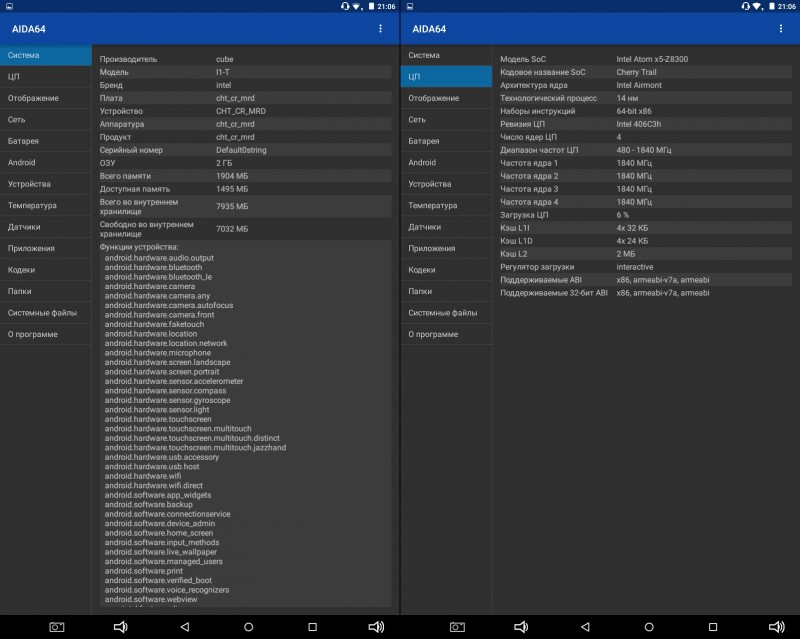This screenshot has height=639, width=800.
Task: Tap the Серийный номер row in system info
Action: click(244, 150)
